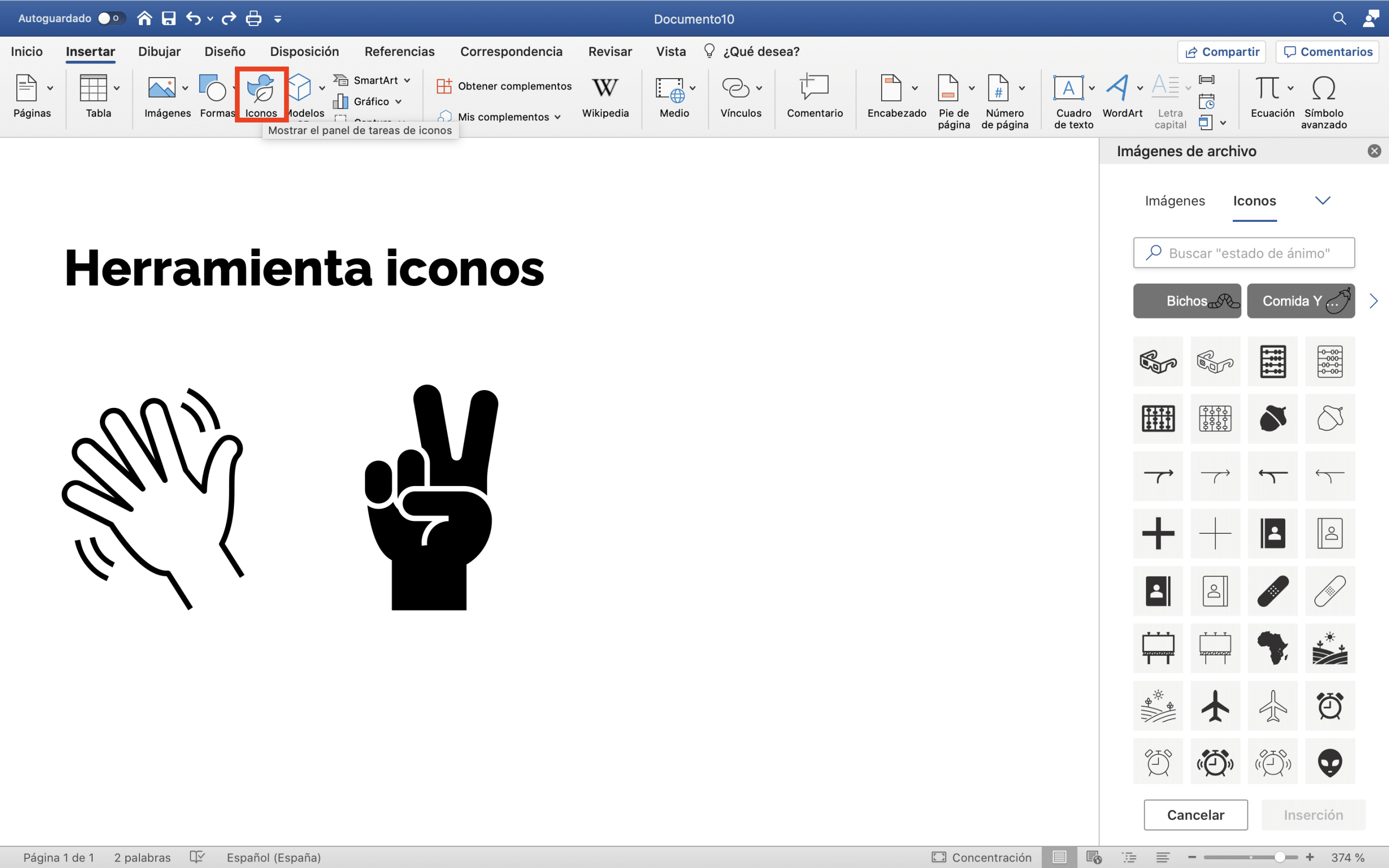Click Obtener complementos
This screenshot has height=868, width=1389.
click(x=504, y=86)
